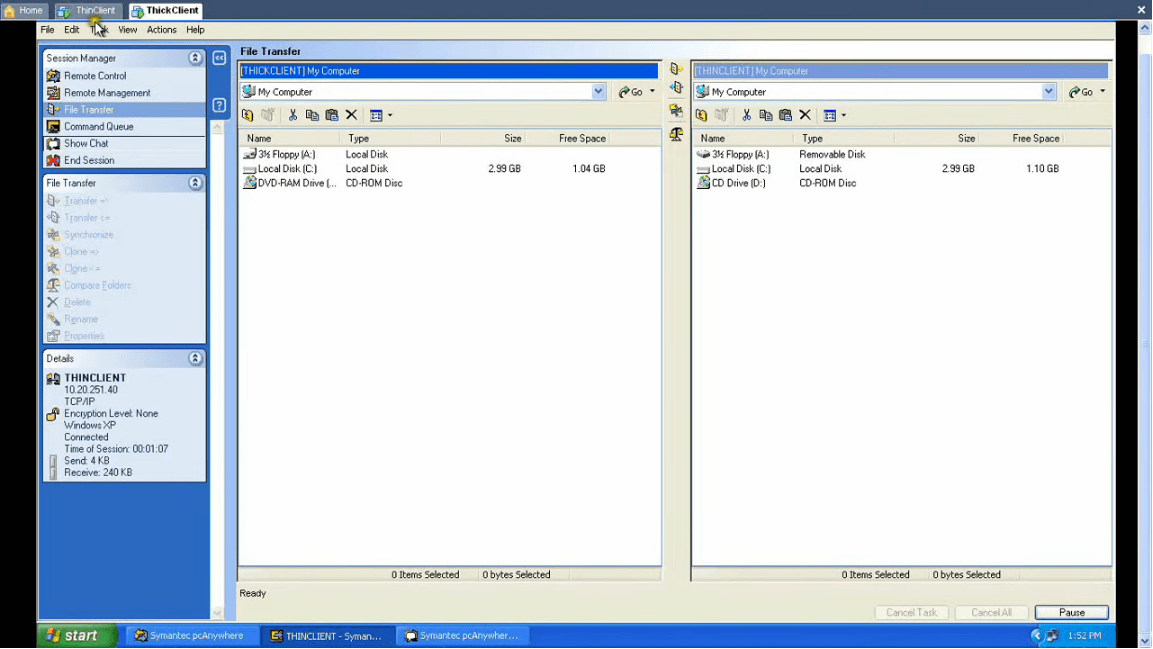
Task: Open the Windows start button
Action: pos(76,636)
